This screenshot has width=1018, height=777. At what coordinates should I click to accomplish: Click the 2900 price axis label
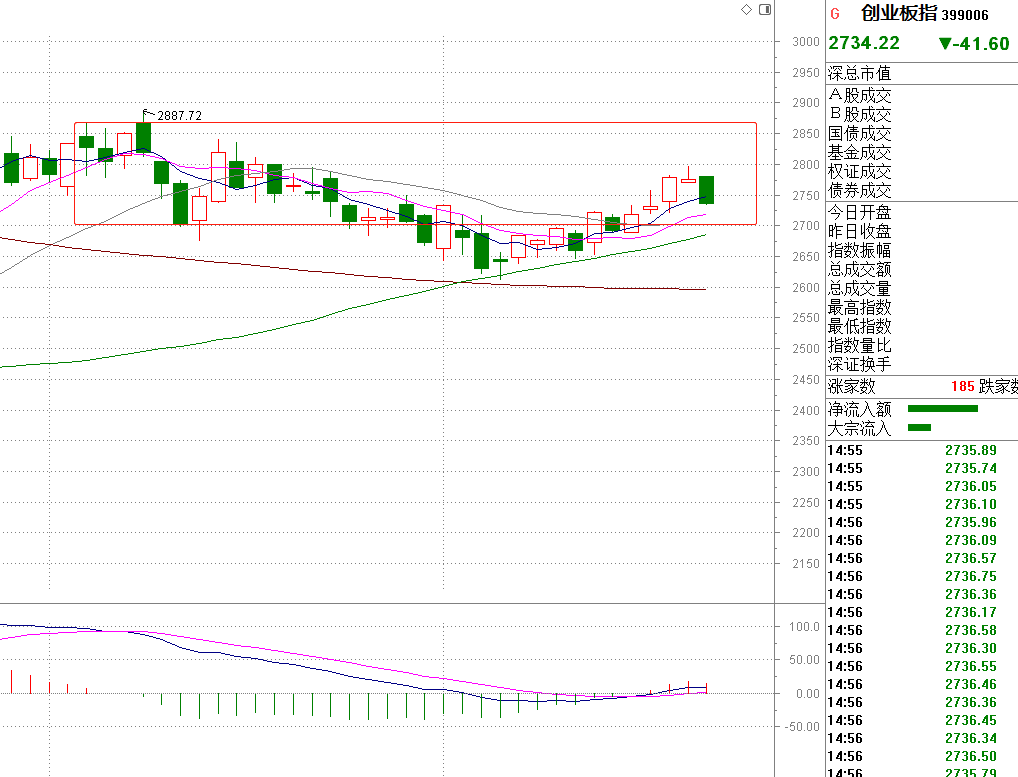(806, 103)
